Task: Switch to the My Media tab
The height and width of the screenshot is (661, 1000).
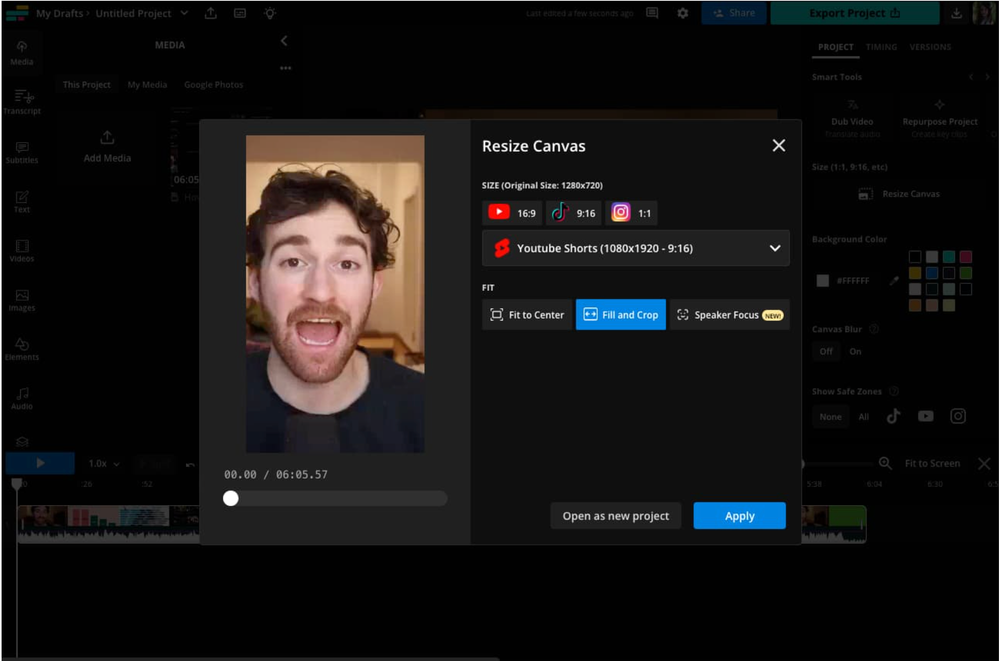Action: click(x=147, y=84)
